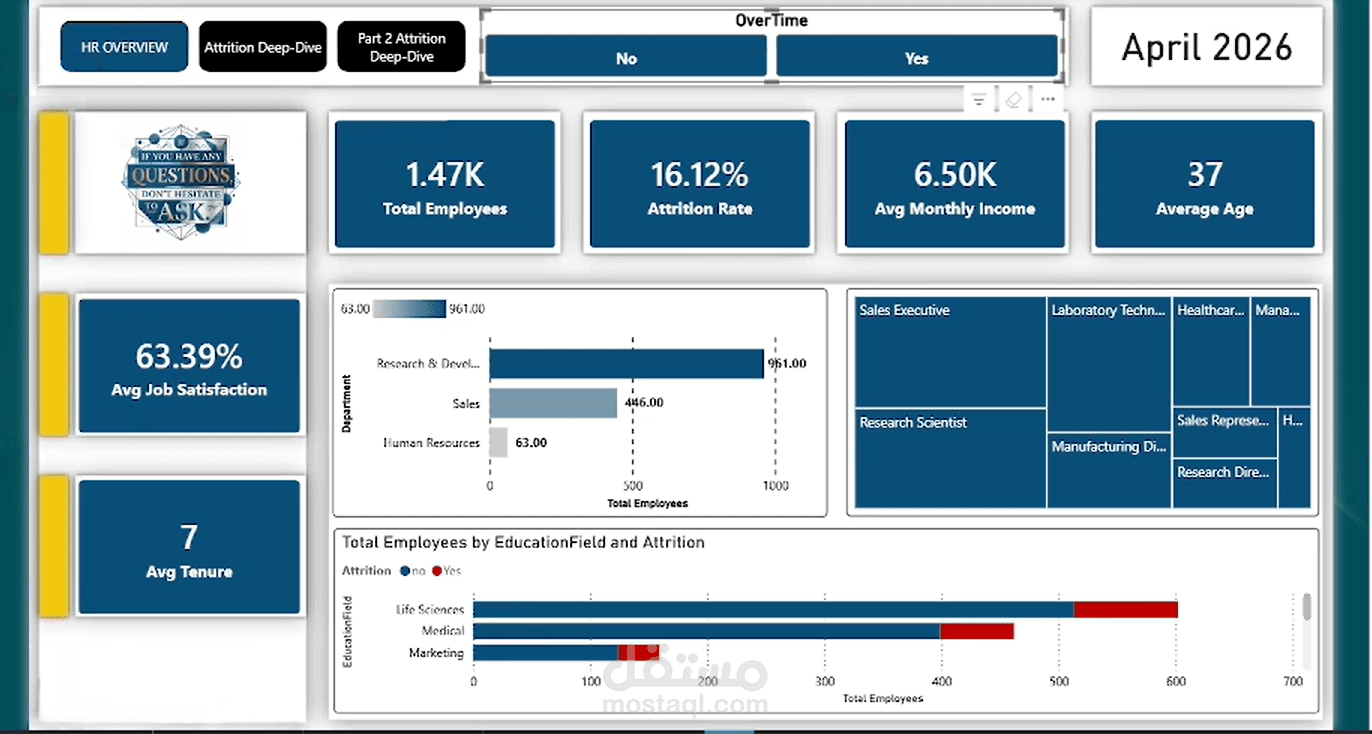Image resolution: width=1372 pixels, height=734 pixels.
Task: Click the 'OverTime' slicer header
Action: pos(771,20)
